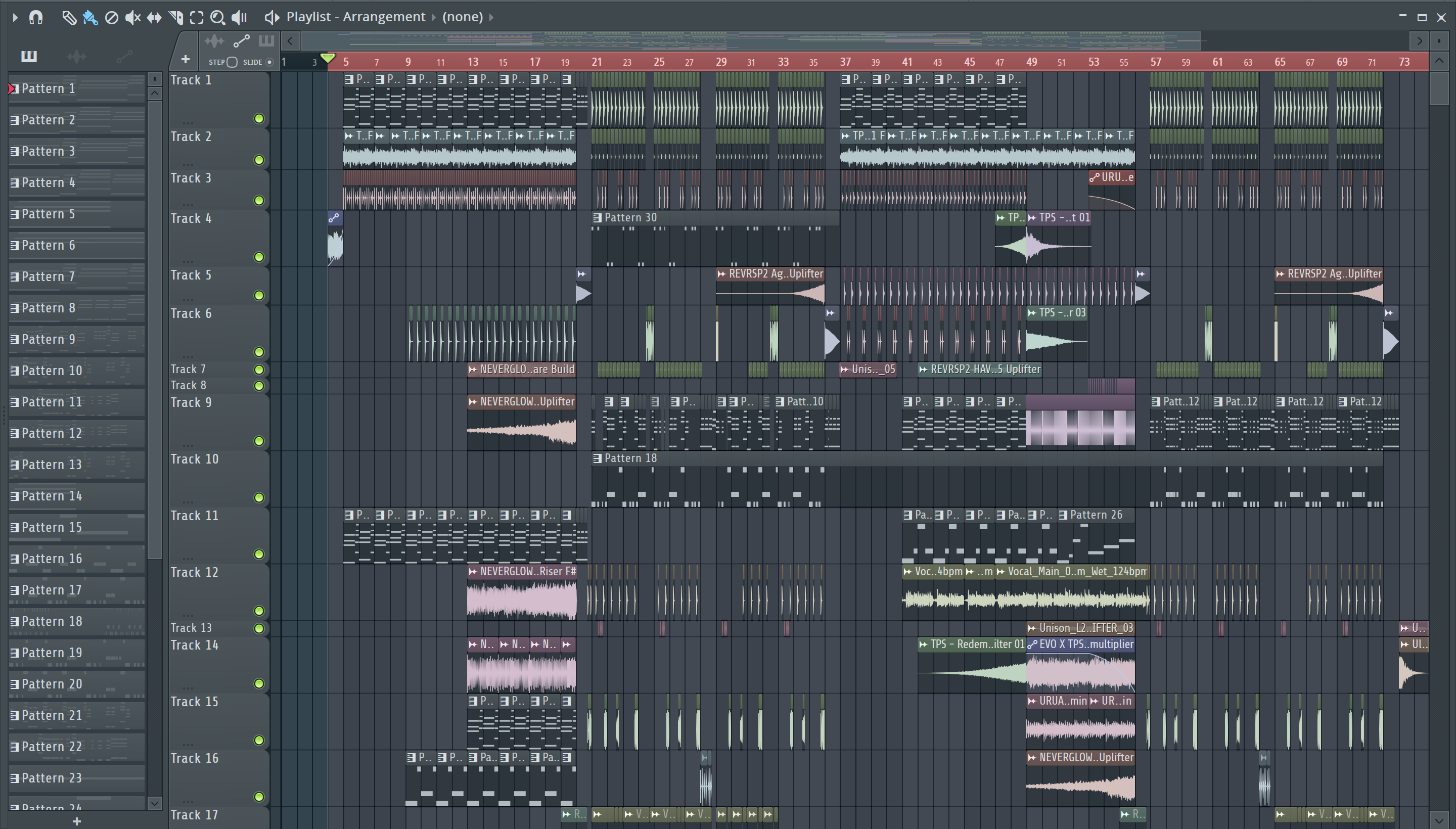Screen dimensions: 1456x829
Task: Click the playlist vertical scroll-down arrow
Action: 1439,820
